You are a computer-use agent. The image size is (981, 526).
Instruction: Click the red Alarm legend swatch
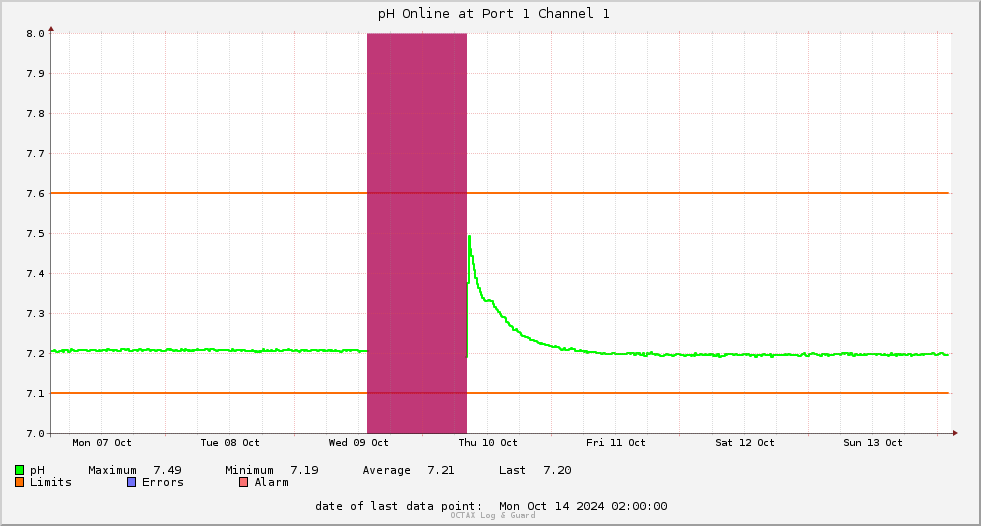click(x=244, y=482)
